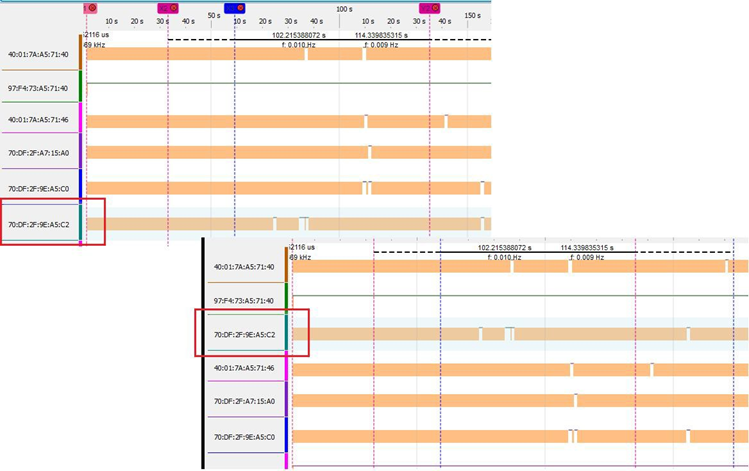The width and height of the screenshot is (749, 471).
Task: Select channel 70:DF:2F:A7:15:A0 in the upper capture
Action: (38, 153)
